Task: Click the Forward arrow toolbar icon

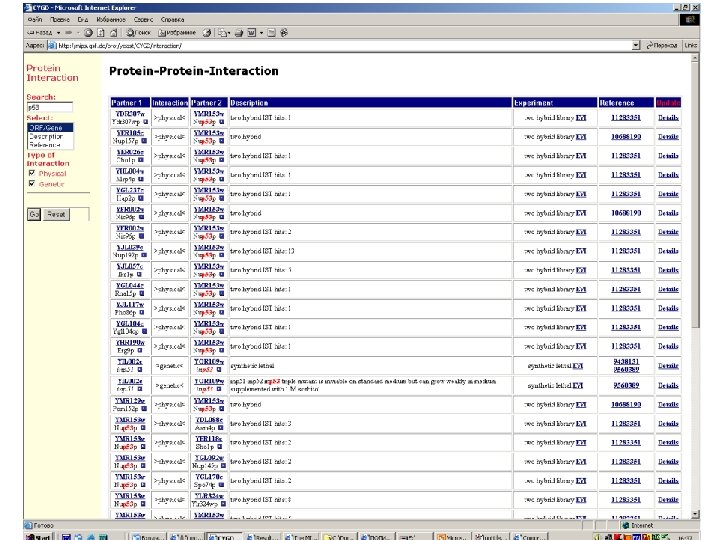Action: click(x=68, y=33)
